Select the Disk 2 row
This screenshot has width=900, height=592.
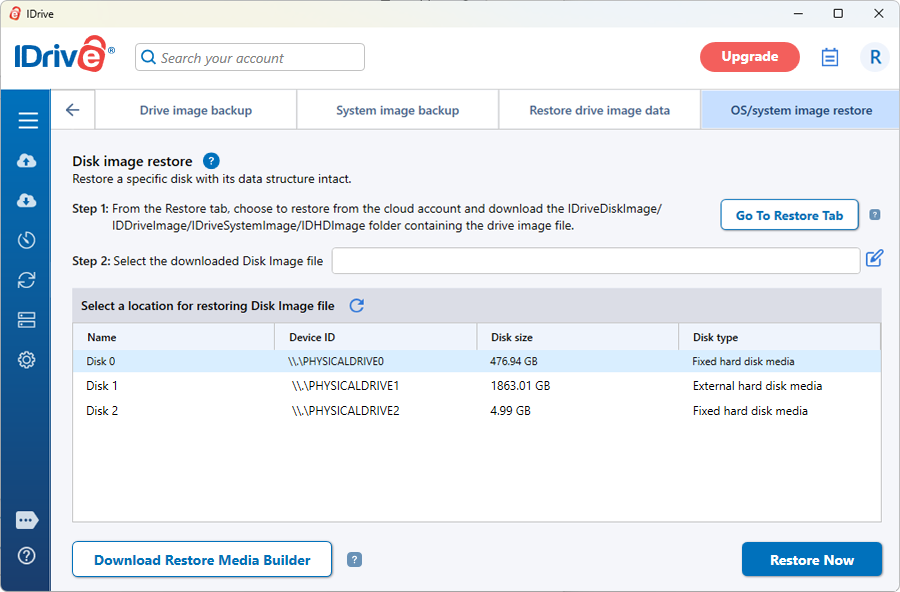click(477, 411)
